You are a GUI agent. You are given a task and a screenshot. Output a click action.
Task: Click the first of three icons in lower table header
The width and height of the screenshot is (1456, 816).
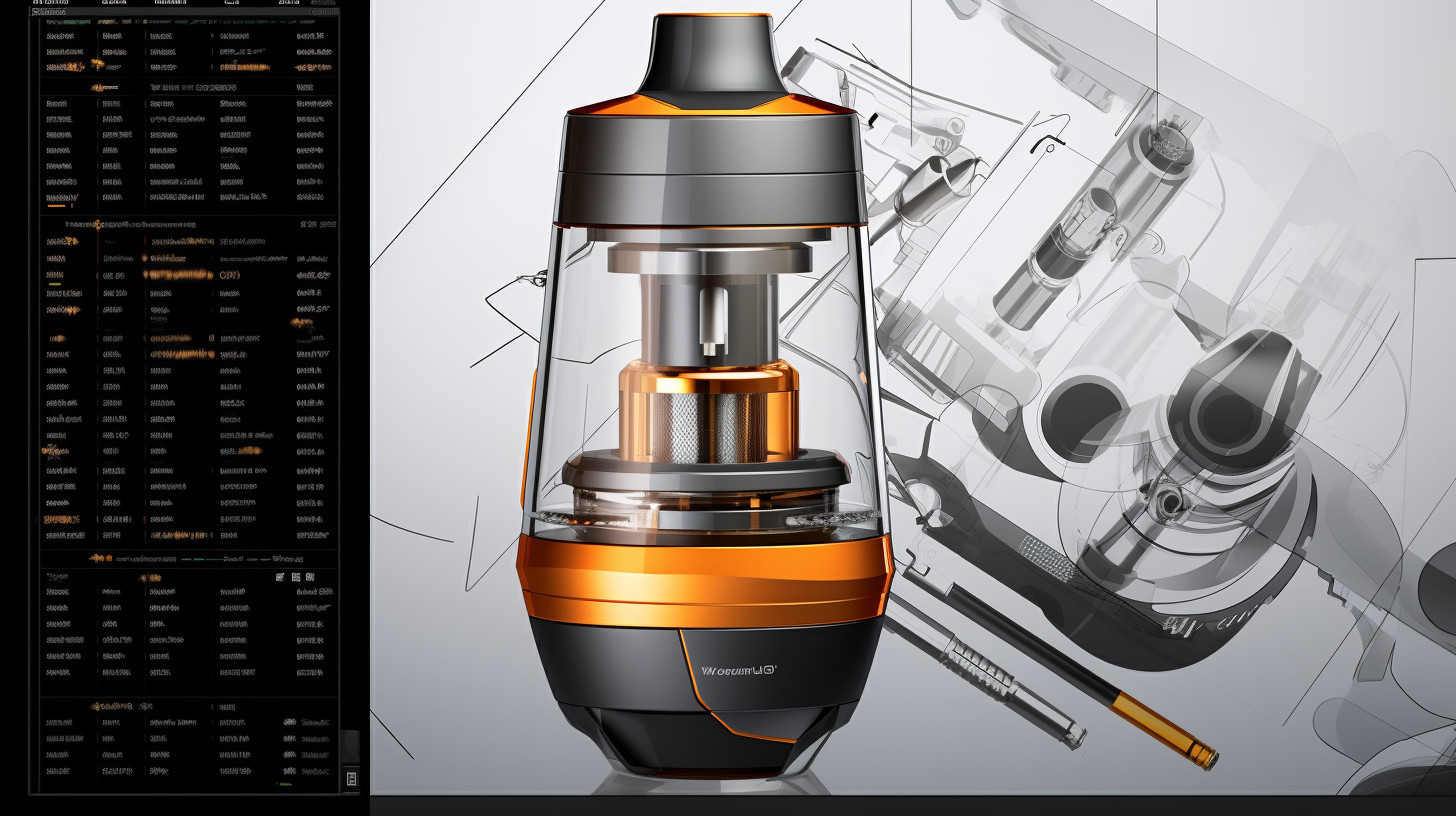click(280, 577)
